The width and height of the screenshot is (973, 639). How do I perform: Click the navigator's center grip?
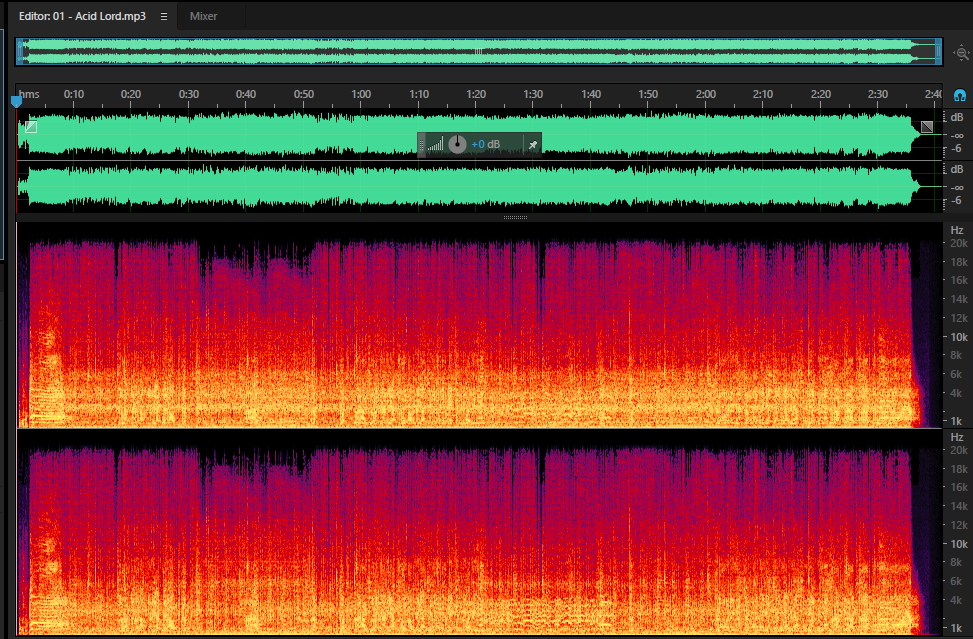tap(478, 51)
